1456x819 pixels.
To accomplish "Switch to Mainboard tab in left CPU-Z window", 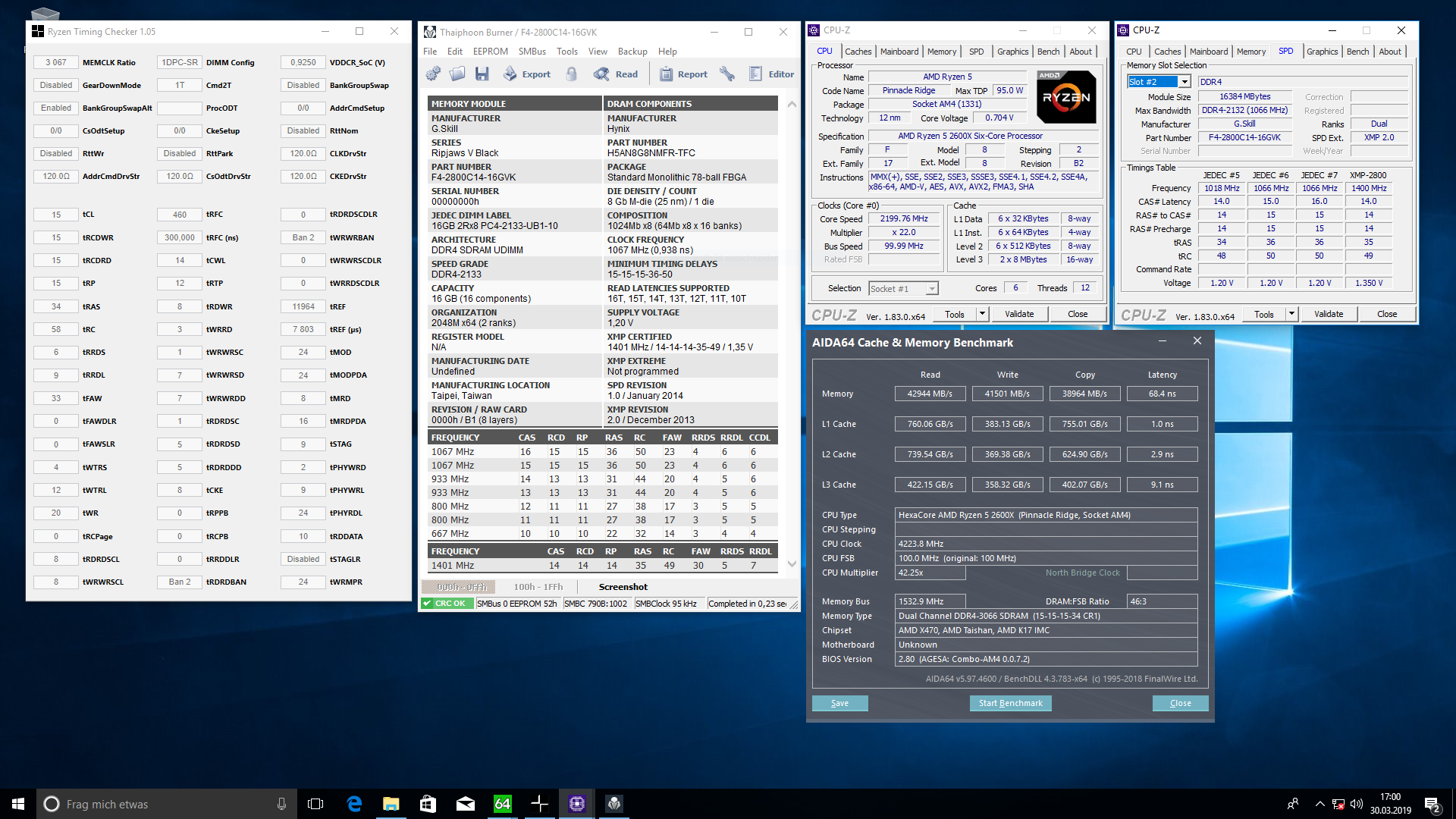I will (899, 52).
